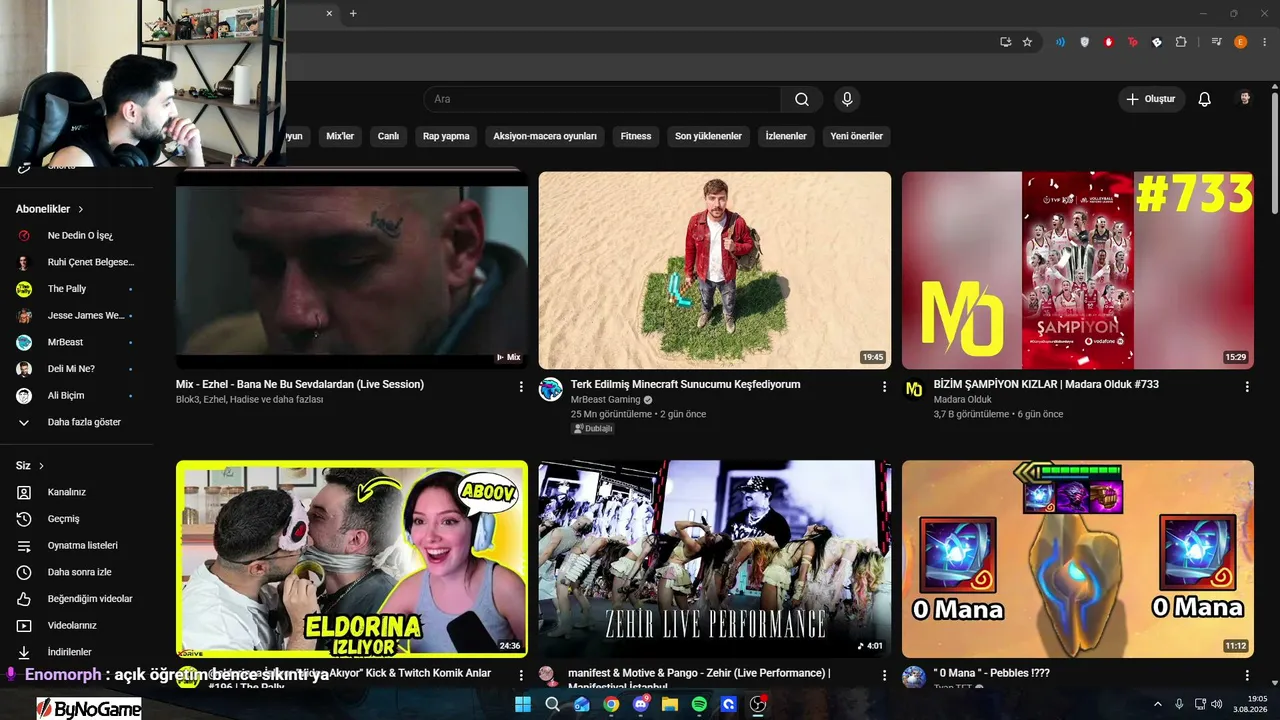Viewport: 1280px width, 720px height.
Task: Select the Aksiyon-macera oyunları filter chip
Action: (545, 136)
